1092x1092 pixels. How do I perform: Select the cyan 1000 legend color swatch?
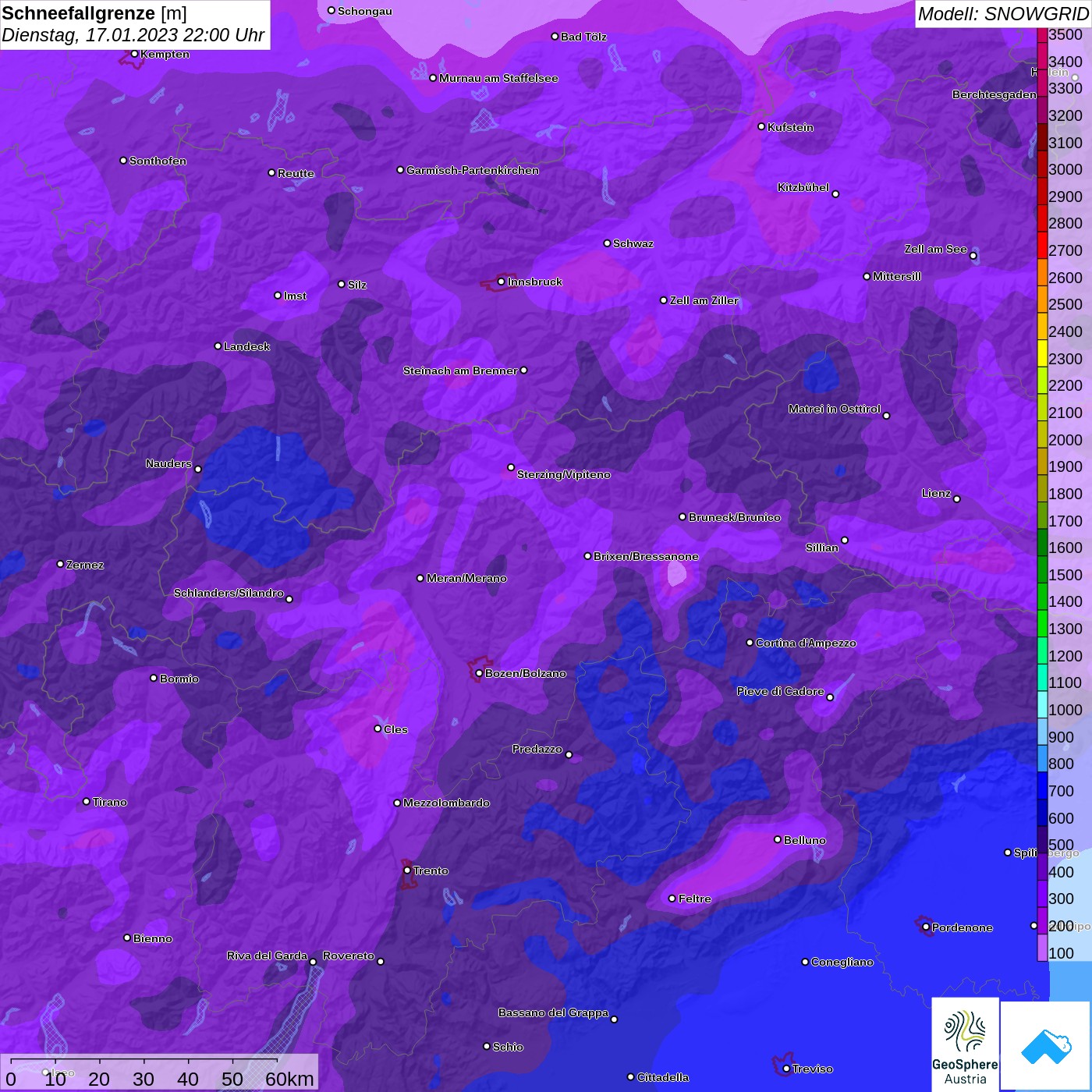[x=1042, y=704]
